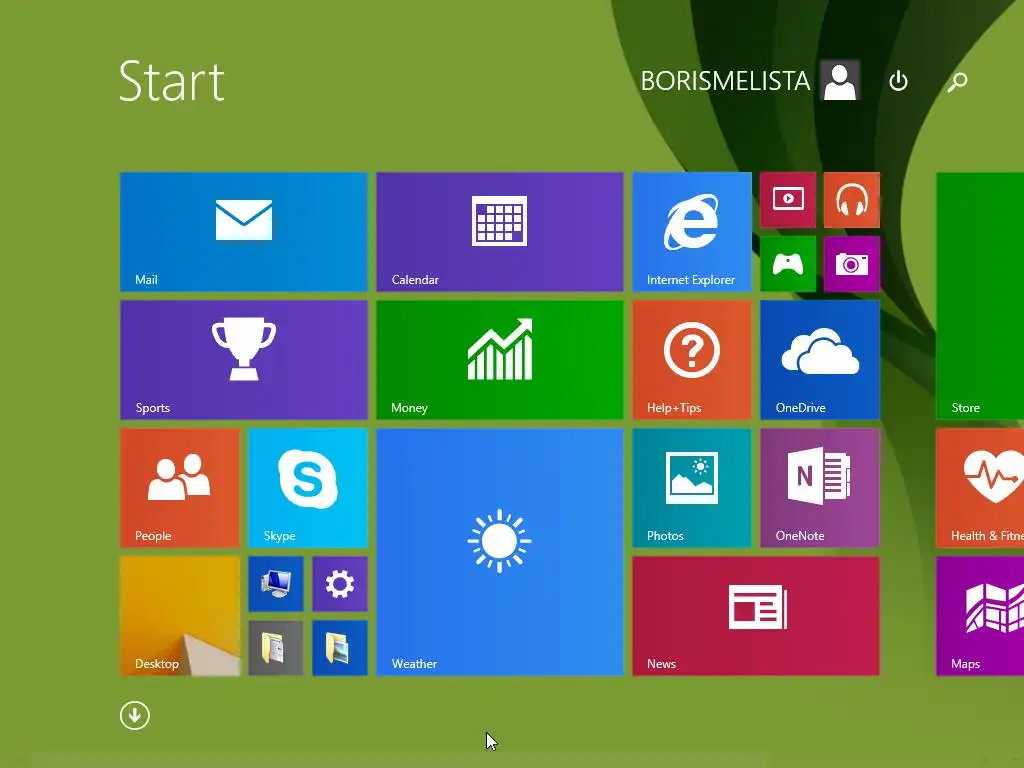Open the OneDrive tile

click(x=820, y=359)
